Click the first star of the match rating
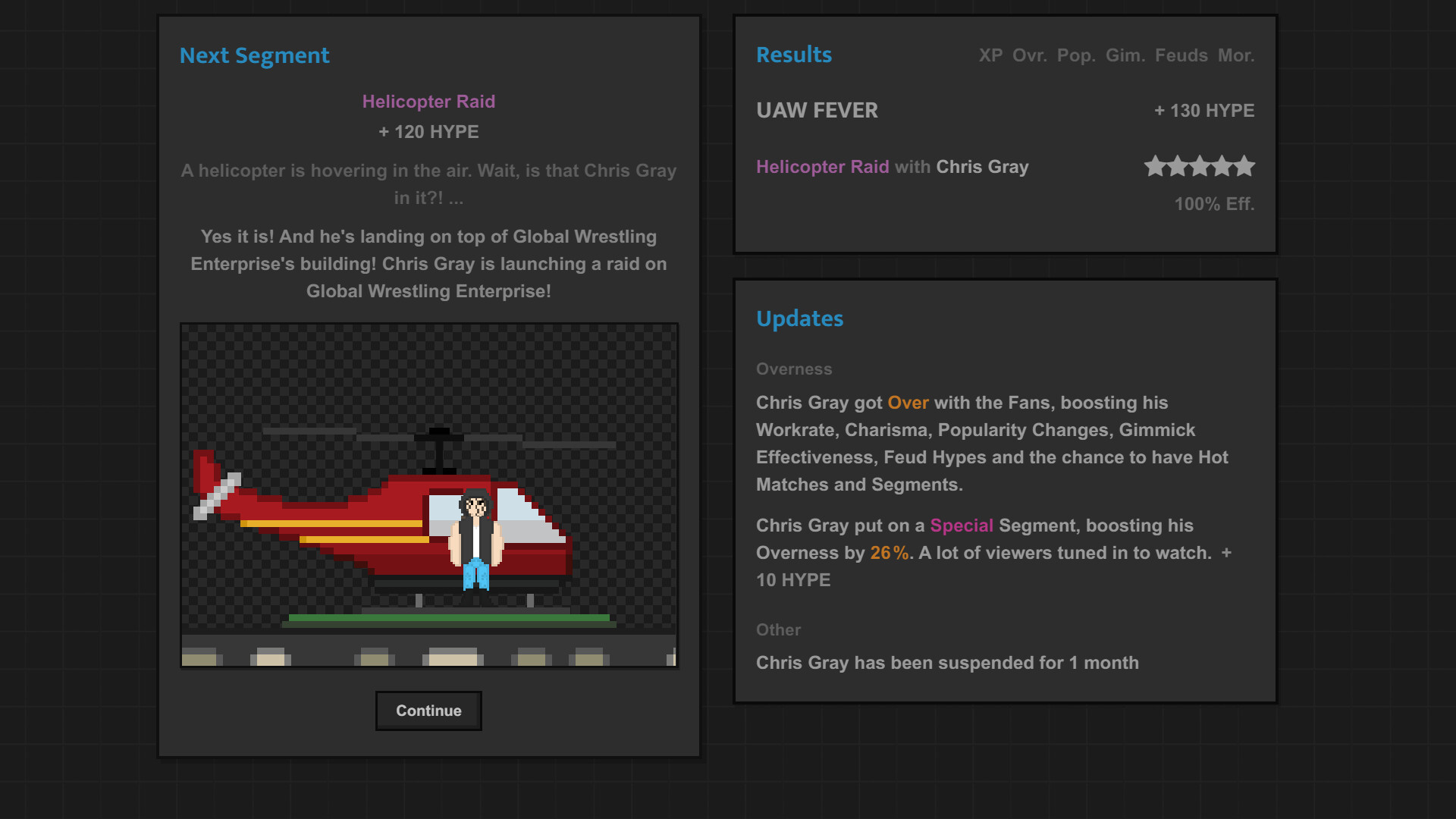 1156,166
